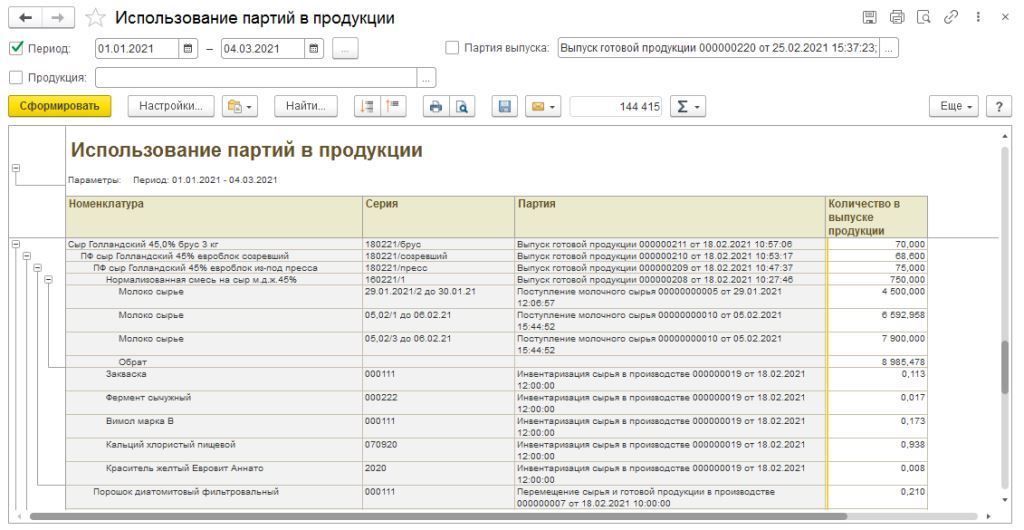The height and width of the screenshot is (530, 1024).
Task: Select Продукция value via ellipsis button
Action: pyautogui.click(x=426, y=78)
